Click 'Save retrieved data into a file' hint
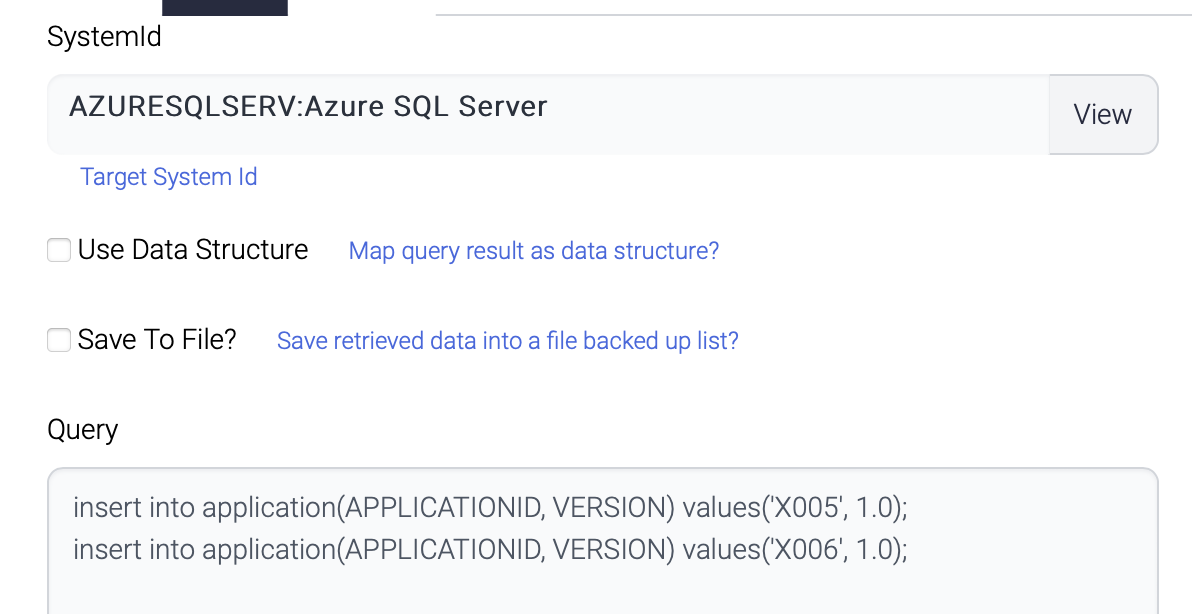 [507, 341]
